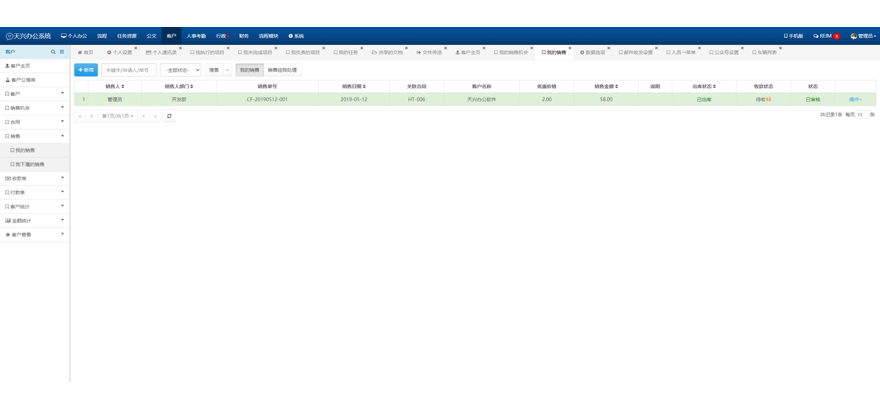Expand the 销售机会 sidebar group

point(35,108)
